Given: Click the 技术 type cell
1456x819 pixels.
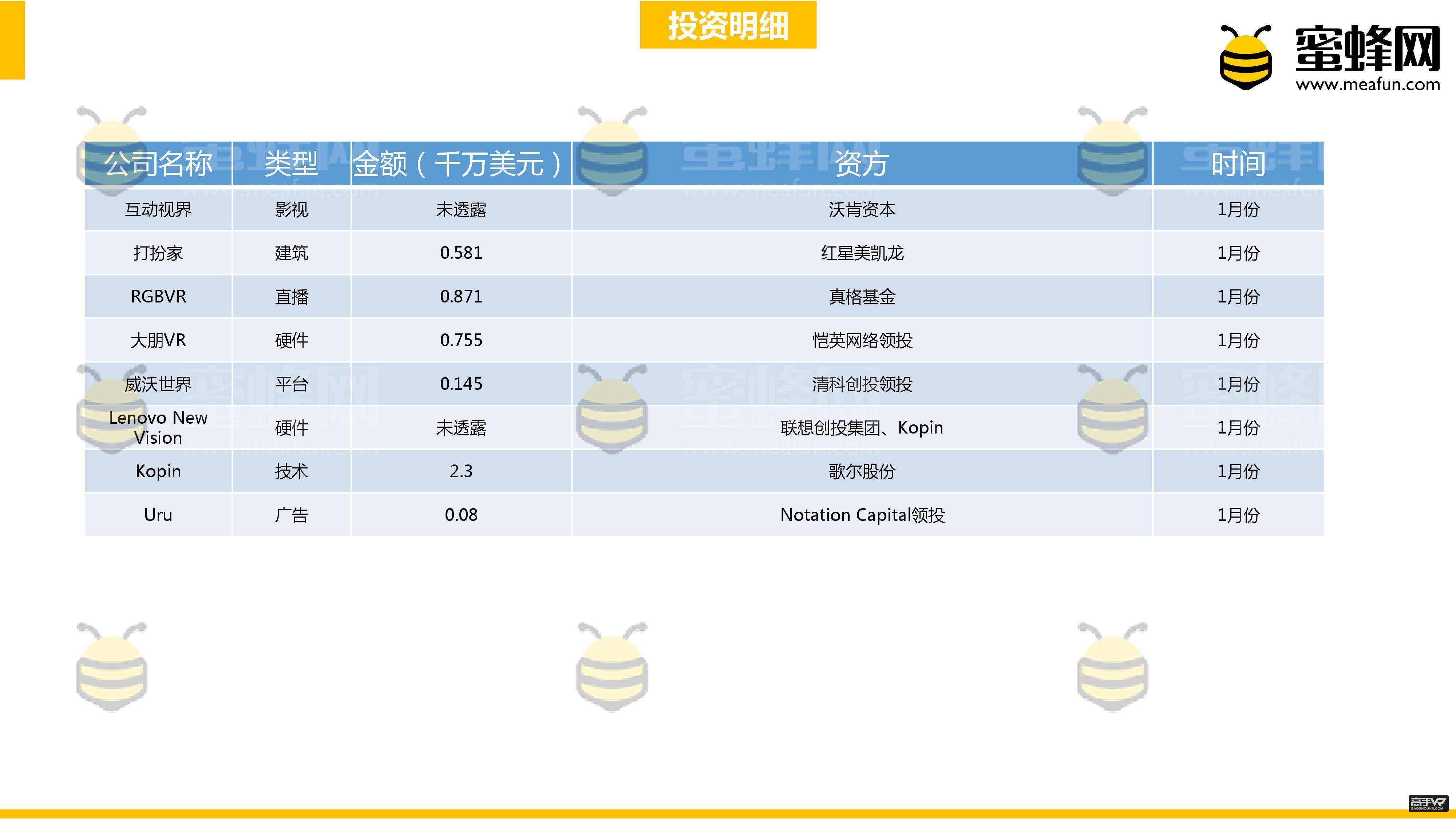Looking at the screenshot, I should (292, 471).
